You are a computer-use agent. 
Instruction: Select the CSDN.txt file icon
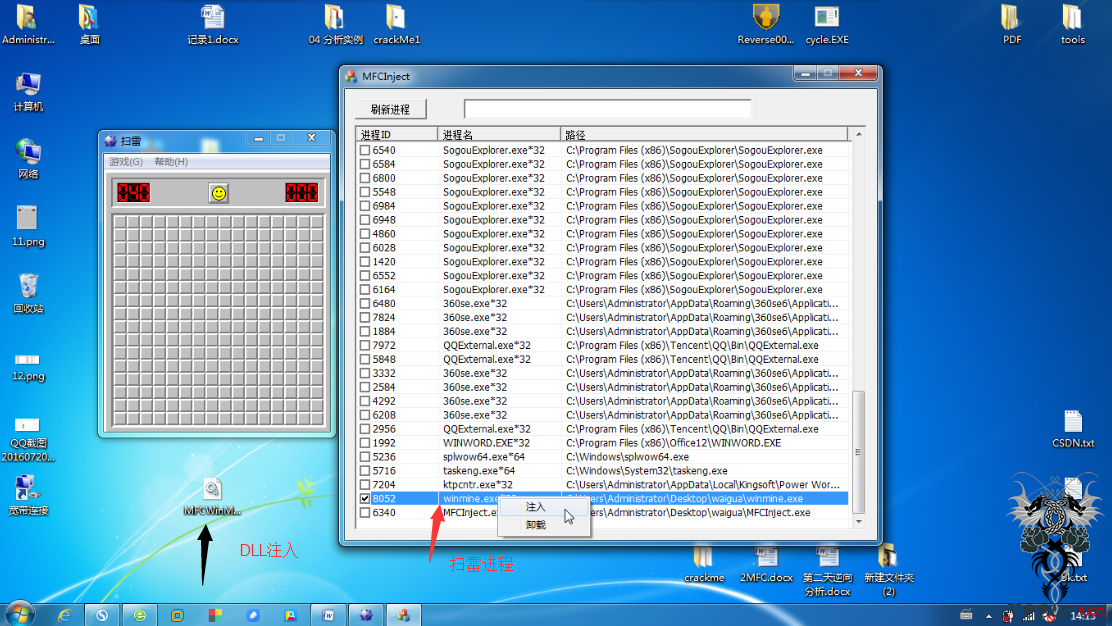[1072, 429]
